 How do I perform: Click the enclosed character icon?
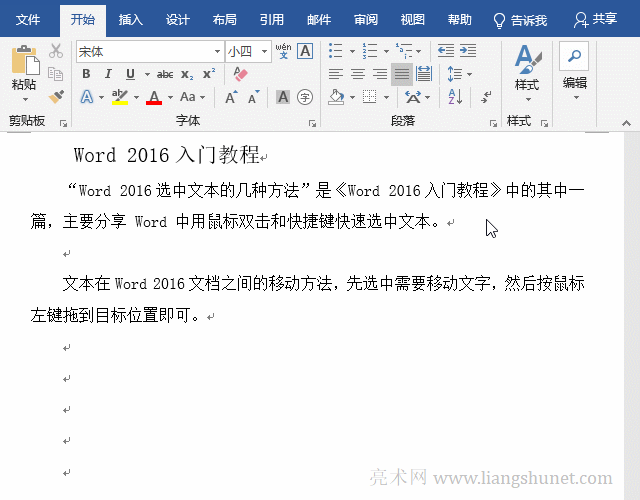pyautogui.click(x=305, y=97)
